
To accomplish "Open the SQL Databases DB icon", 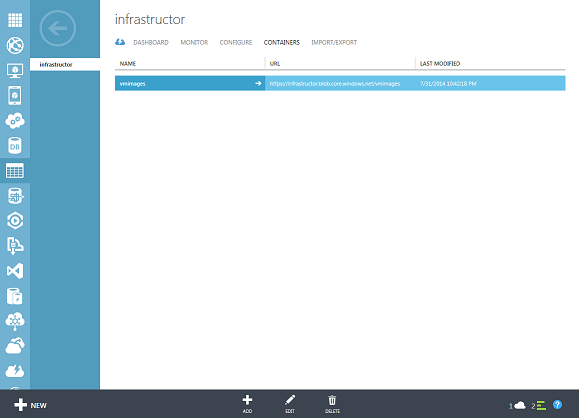I will (x=15, y=145).
